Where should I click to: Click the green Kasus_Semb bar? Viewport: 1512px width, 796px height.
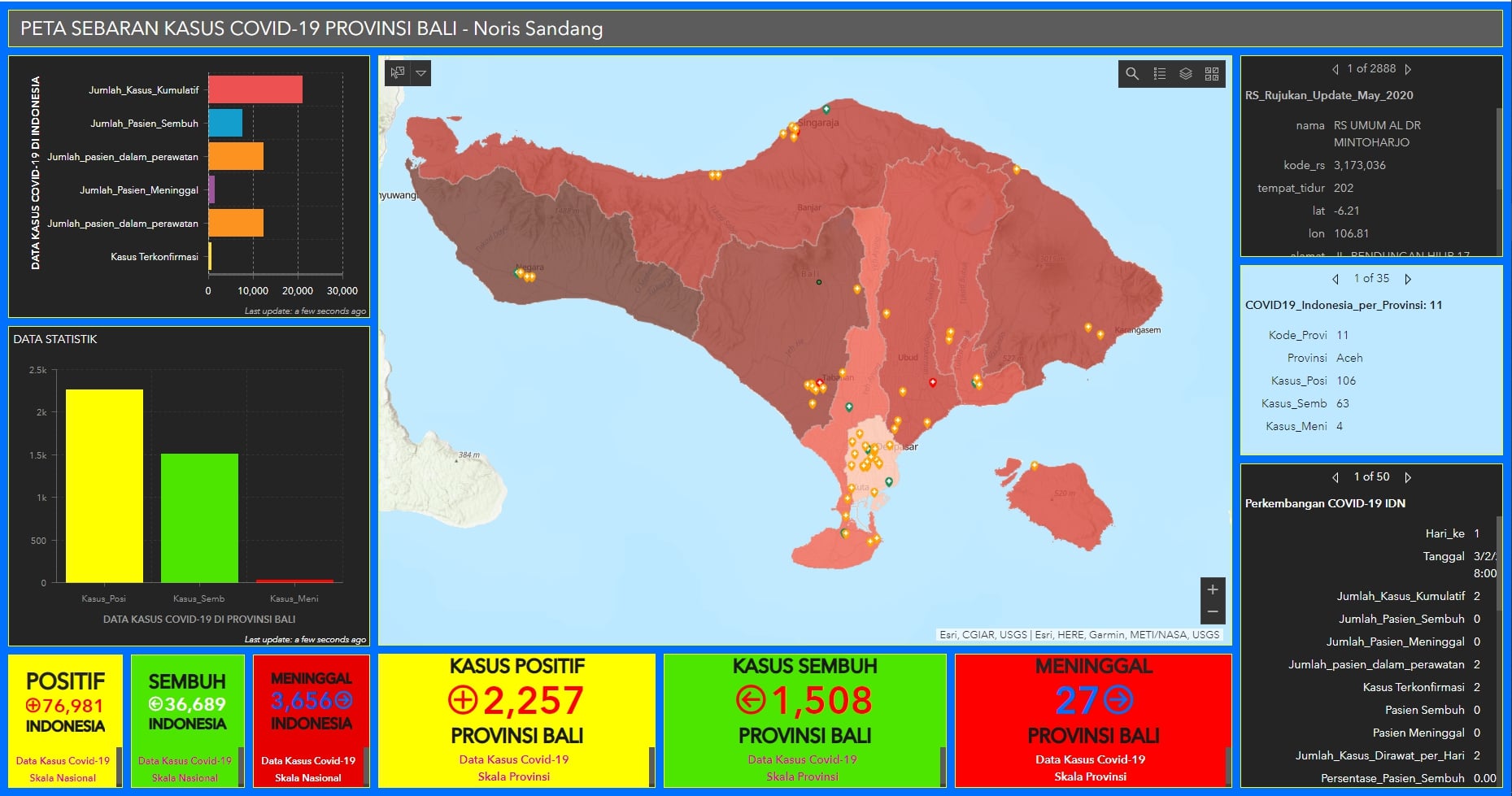[x=199, y=518]
